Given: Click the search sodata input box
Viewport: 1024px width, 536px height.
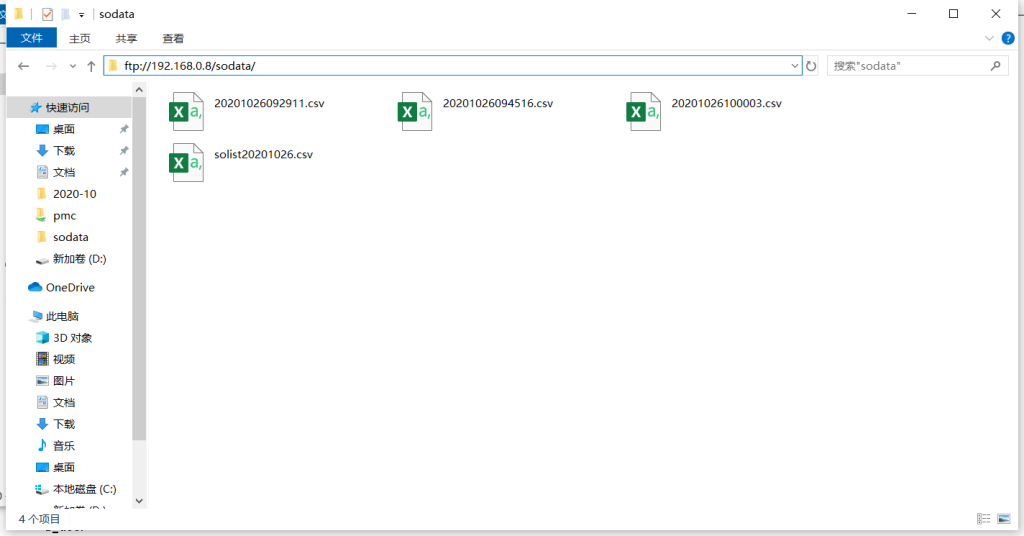Looking at the screenshot, I should coord(908,66).
